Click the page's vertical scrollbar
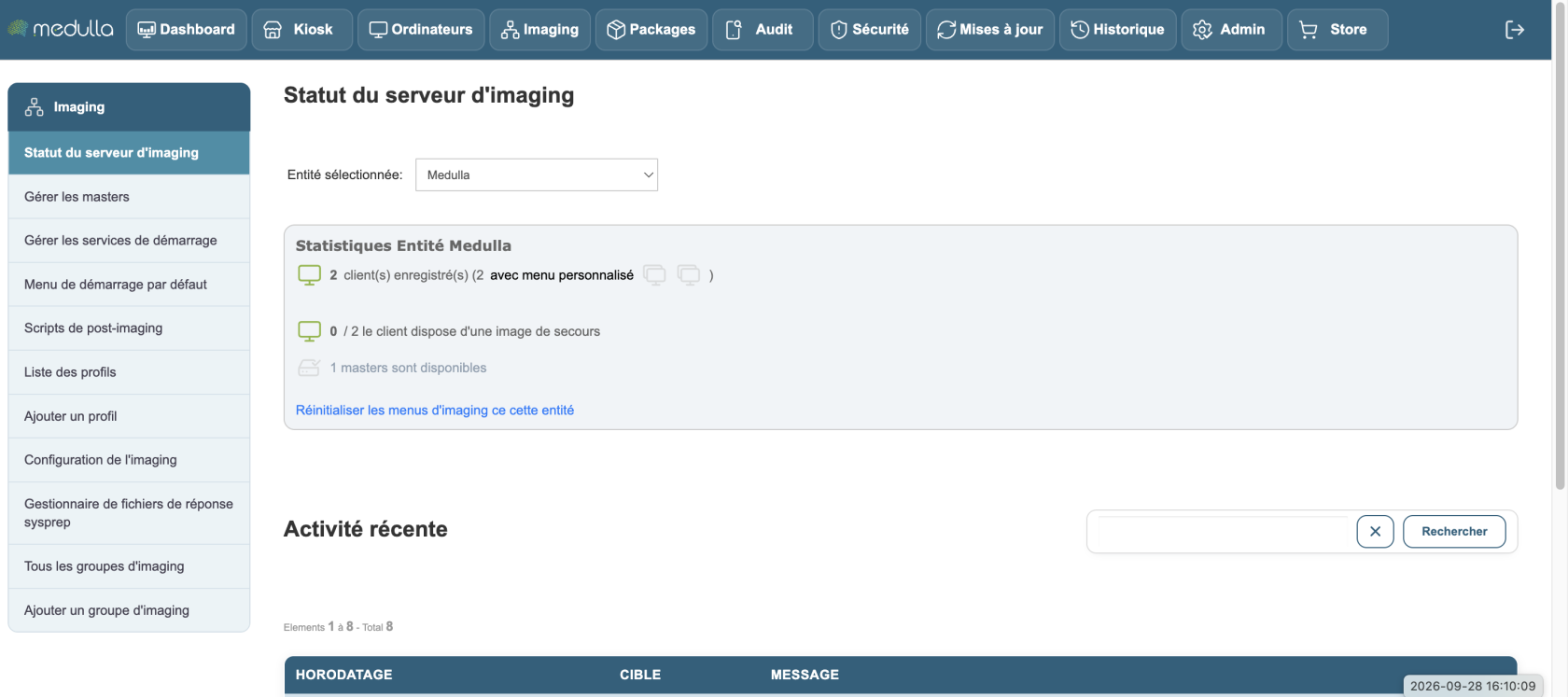Screen dimensions: 1568x697 1560,246
